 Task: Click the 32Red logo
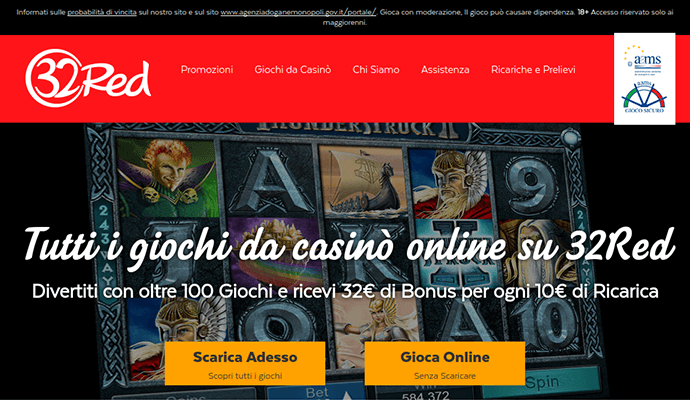[x=88, y=78]
